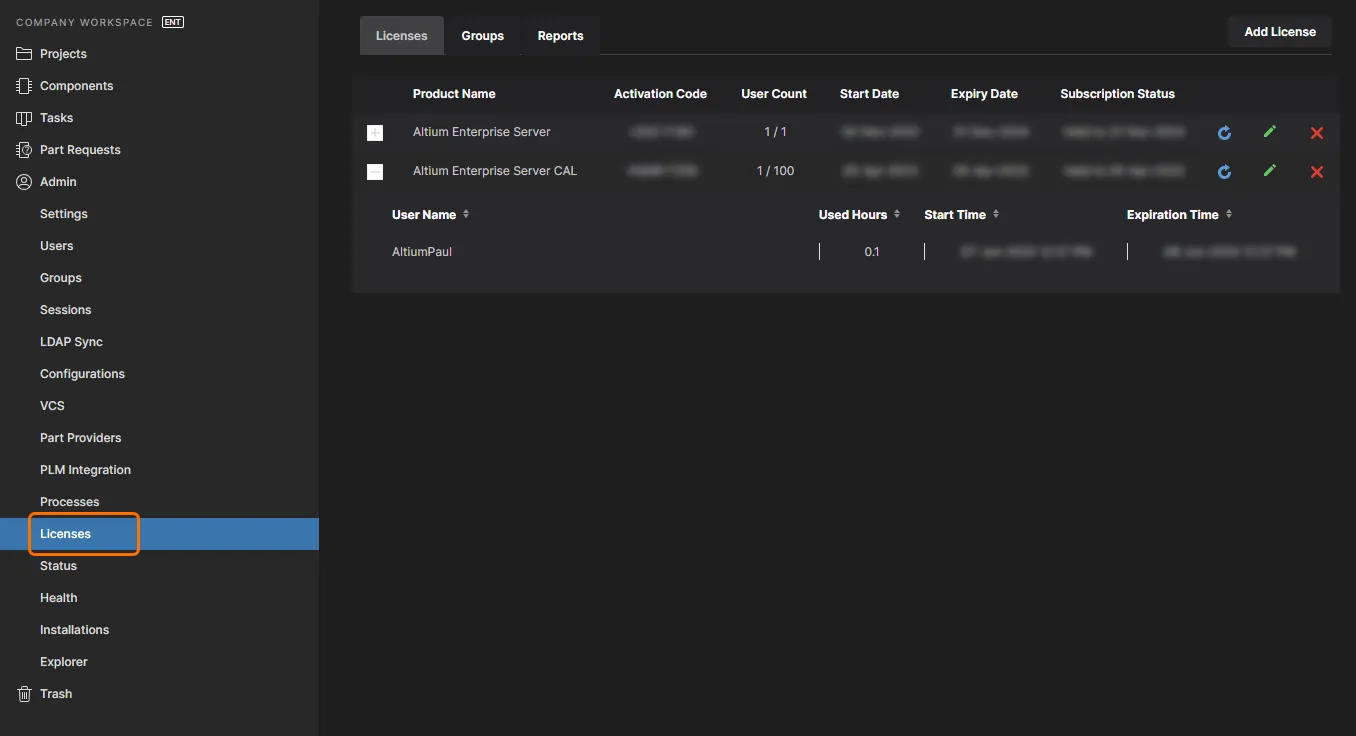Sort by User Name column arrows
1356x736 pixels.
pos(466,214)
